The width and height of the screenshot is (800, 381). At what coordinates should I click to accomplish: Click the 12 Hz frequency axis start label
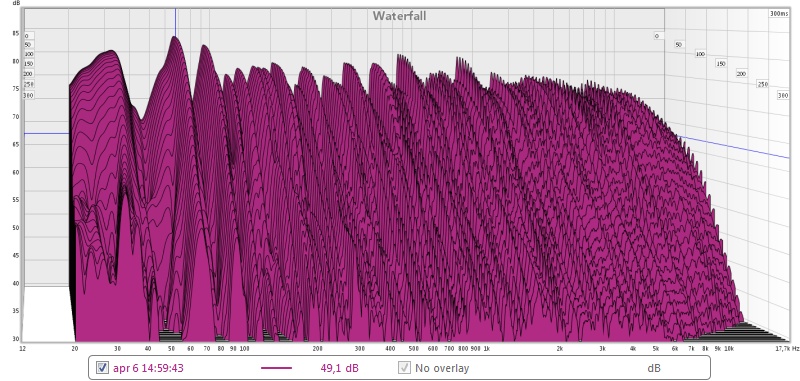click(22, 348)
